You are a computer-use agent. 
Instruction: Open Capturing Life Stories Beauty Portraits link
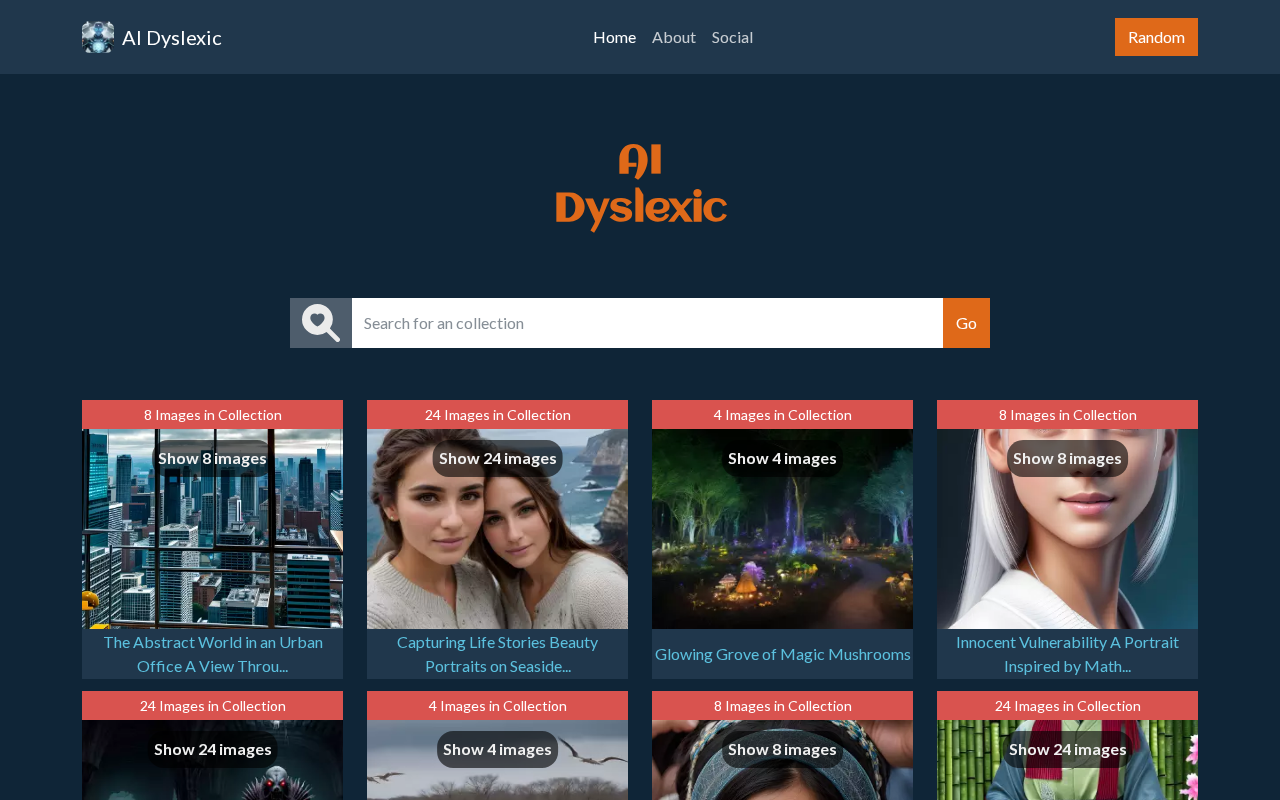pos(497,654)
